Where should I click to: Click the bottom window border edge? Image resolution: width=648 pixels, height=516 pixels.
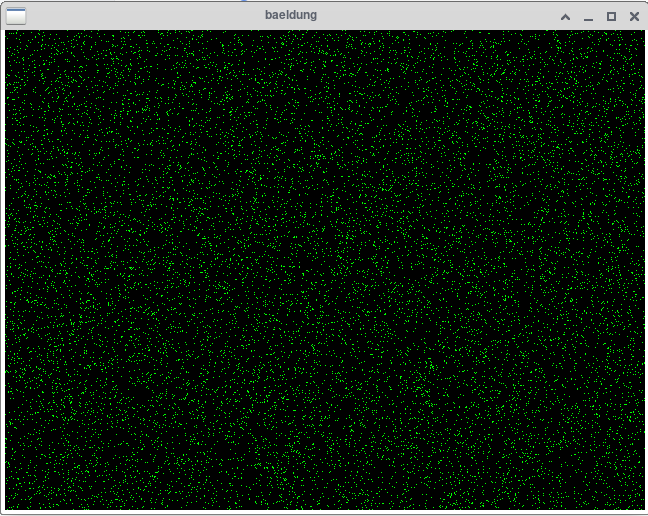pyautogui.click(x=324, y=513)
